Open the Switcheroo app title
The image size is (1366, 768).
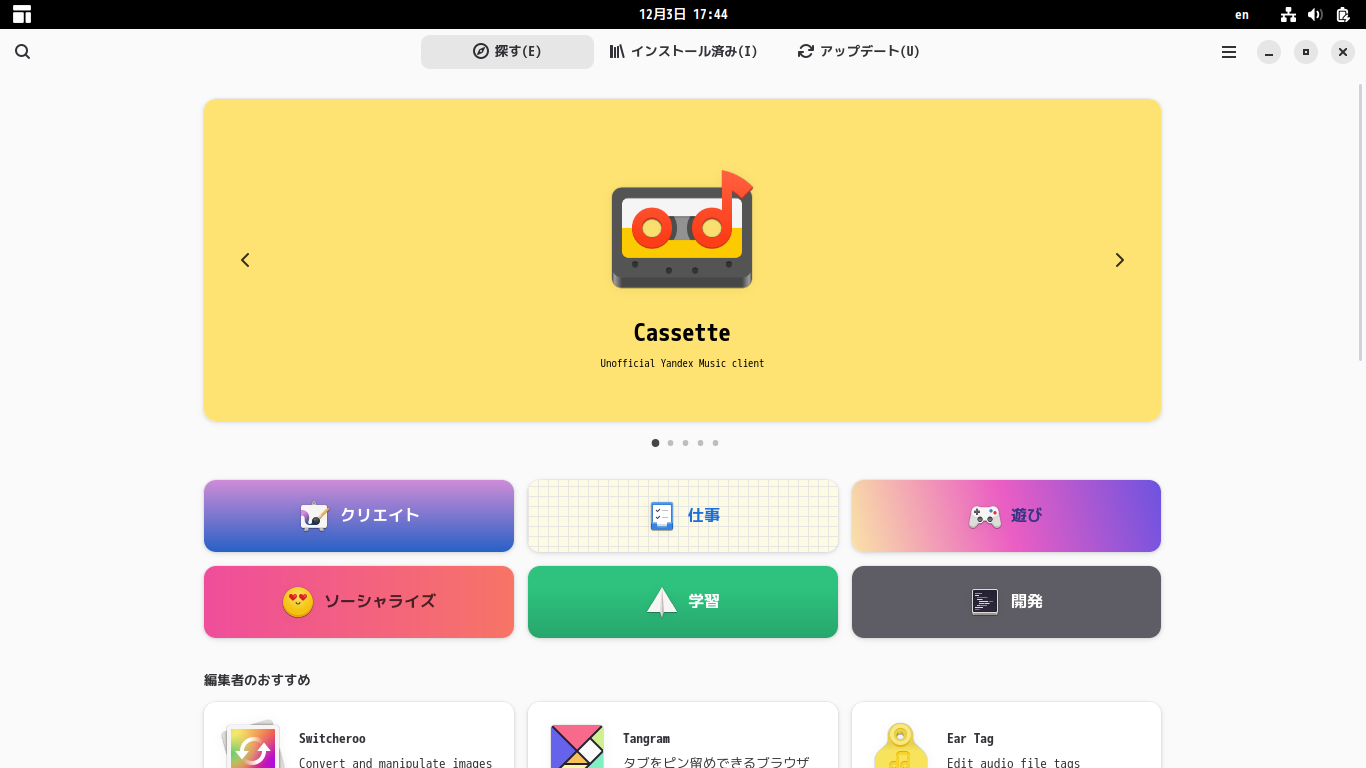332,739
